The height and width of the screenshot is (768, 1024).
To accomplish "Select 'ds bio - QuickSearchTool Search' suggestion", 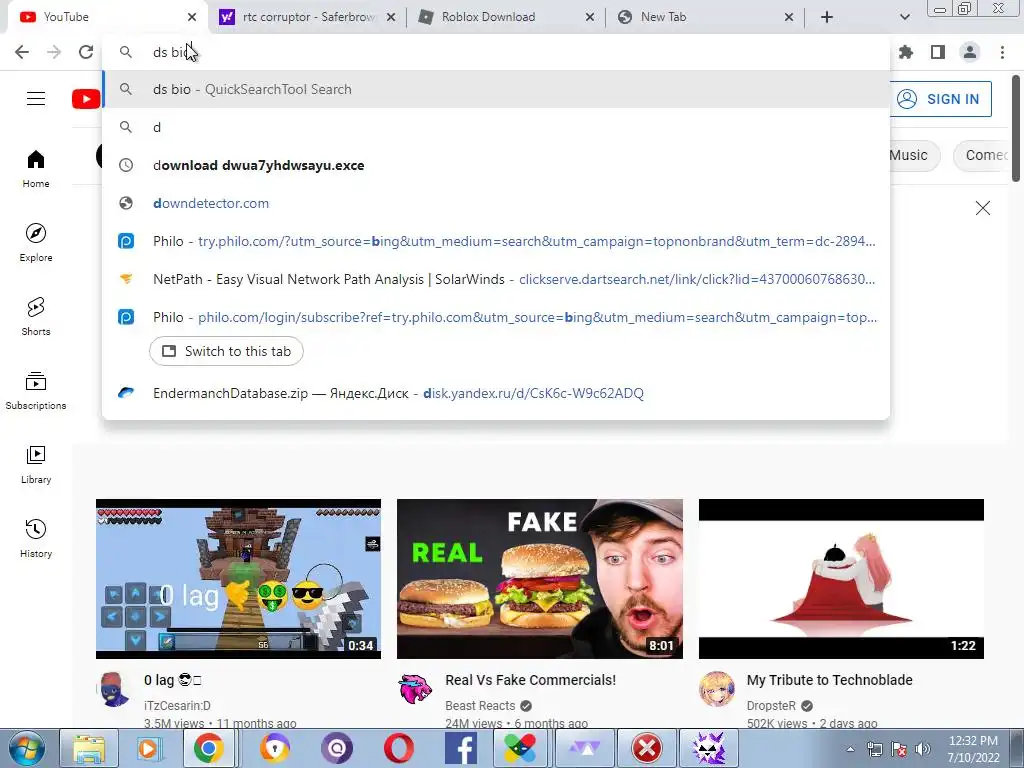I will point(496,89).
